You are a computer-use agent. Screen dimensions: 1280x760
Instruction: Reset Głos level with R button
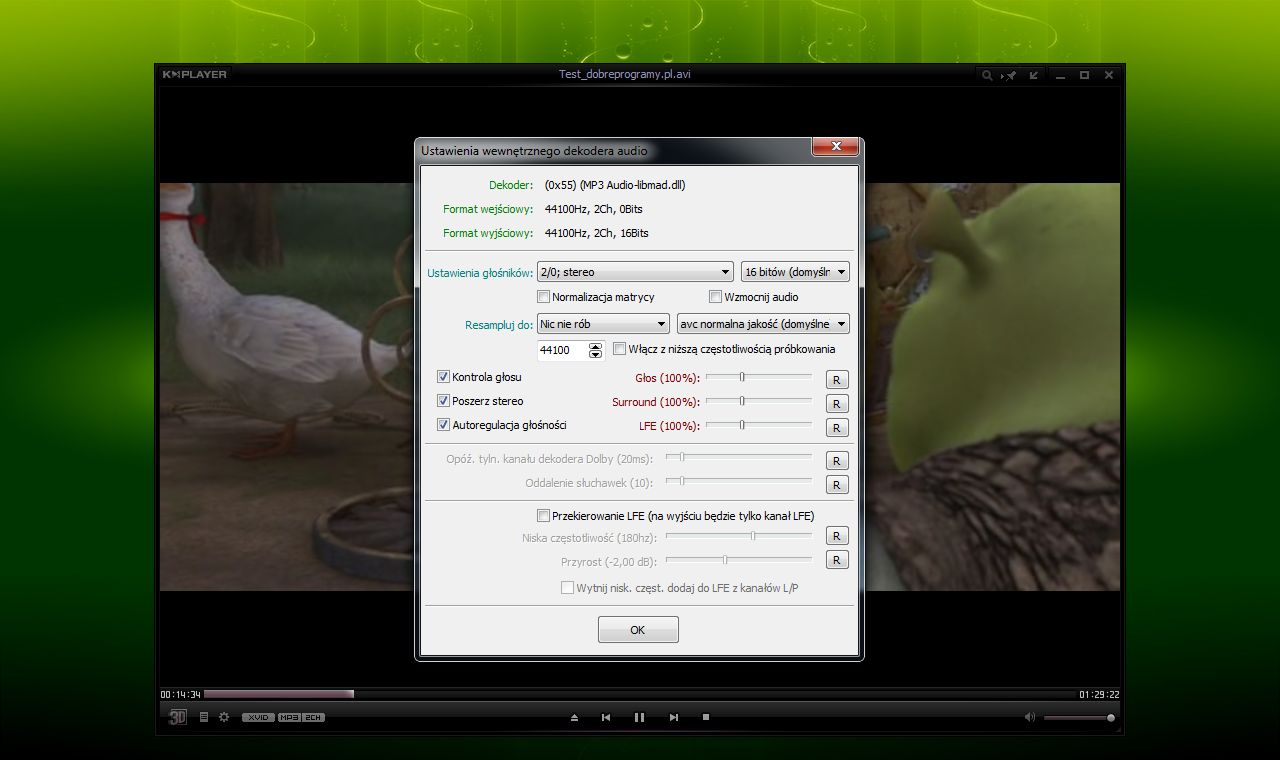point(837,380)
